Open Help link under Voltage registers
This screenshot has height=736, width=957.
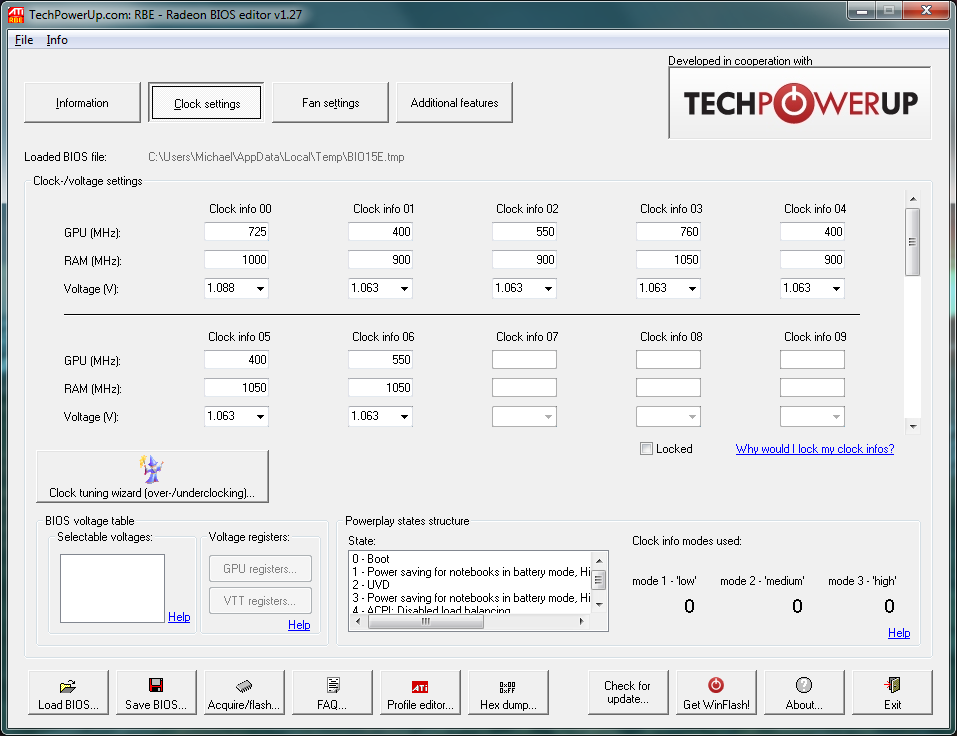tap(299, 624)
